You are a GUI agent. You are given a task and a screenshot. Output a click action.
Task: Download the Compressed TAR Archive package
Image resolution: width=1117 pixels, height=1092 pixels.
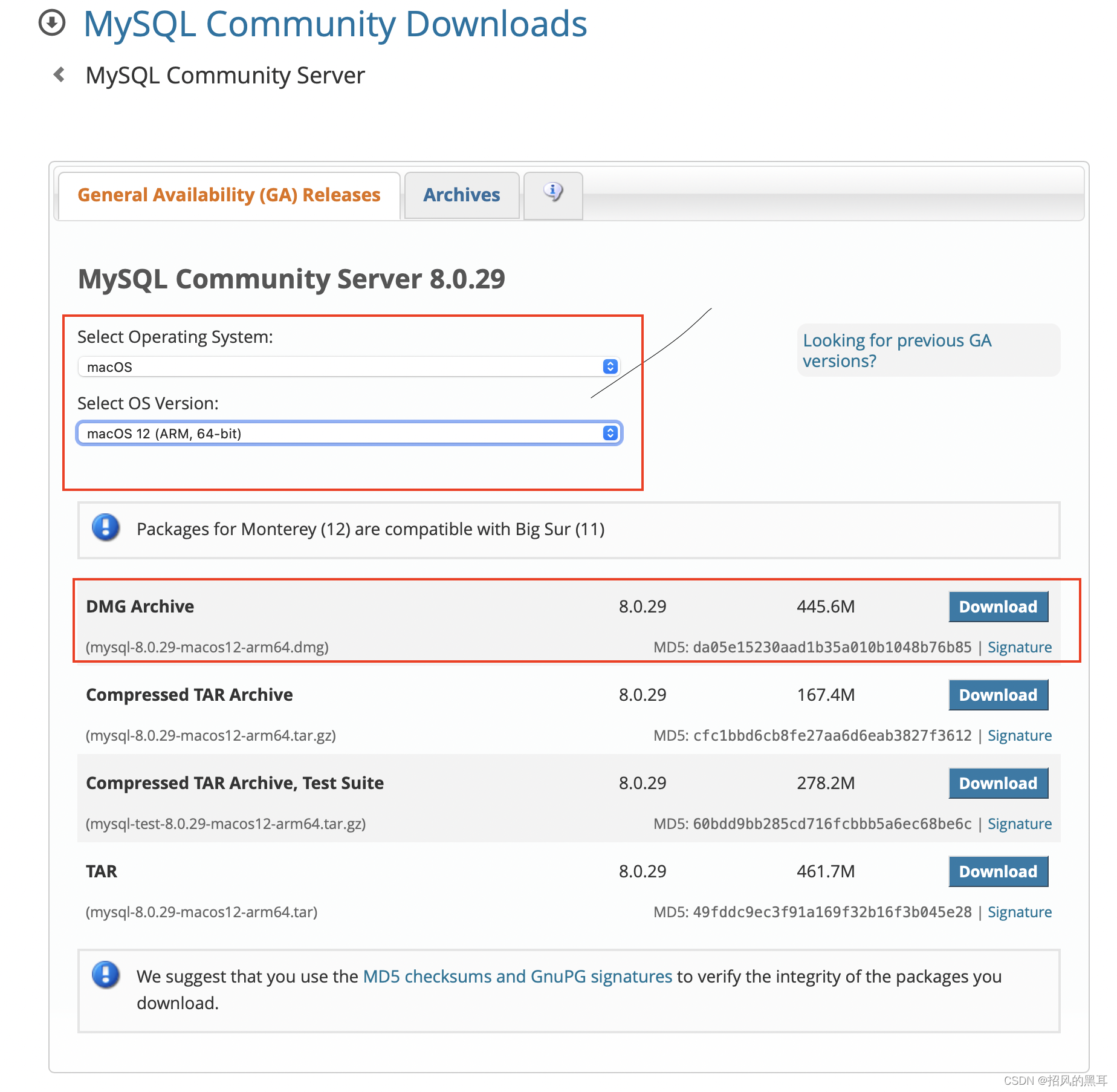coord(999,695)
